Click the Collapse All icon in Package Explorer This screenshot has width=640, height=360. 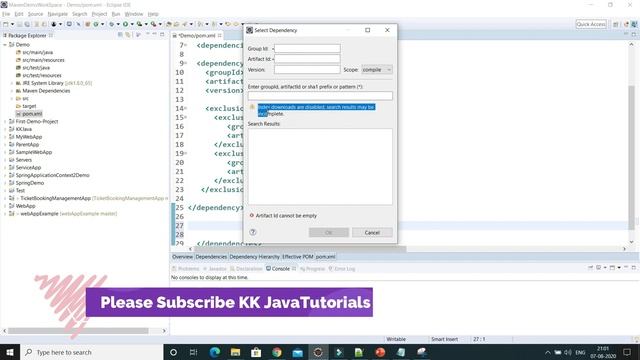pyautogui.click(x=120, y=35)
